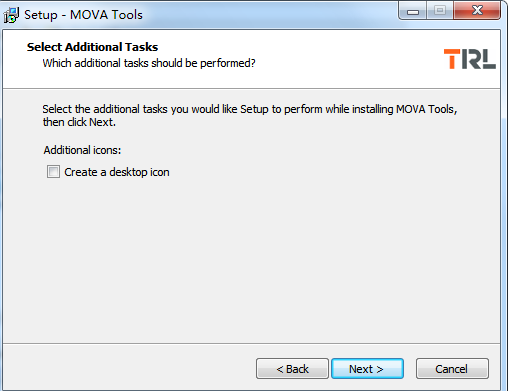The width and height of the screenshot is (508, 391).
Task: Minimize the Setup - MOVA Tools window
Action: tap(413, 12)
